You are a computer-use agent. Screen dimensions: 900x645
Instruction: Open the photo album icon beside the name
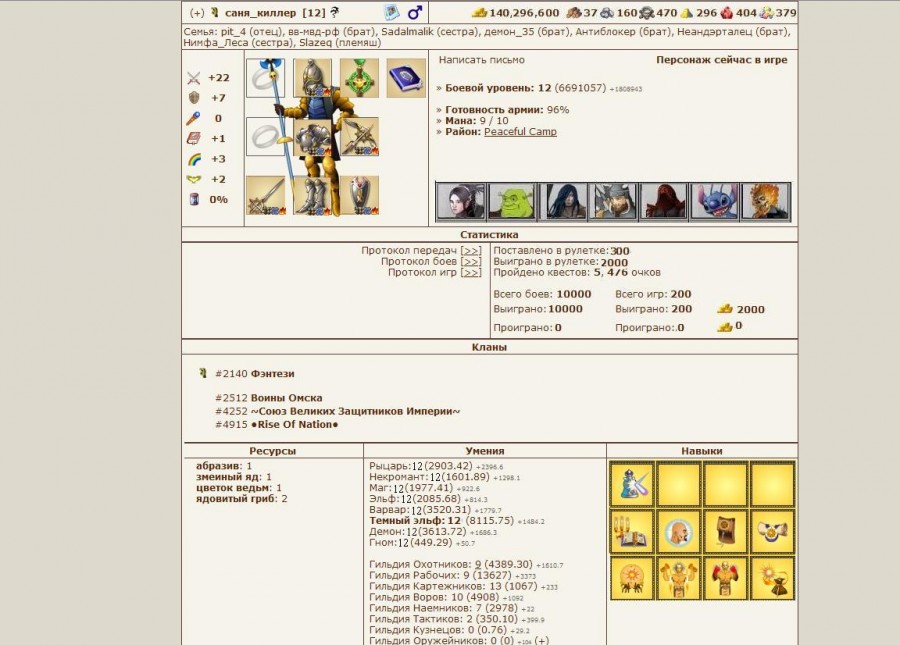pos(391,12)
